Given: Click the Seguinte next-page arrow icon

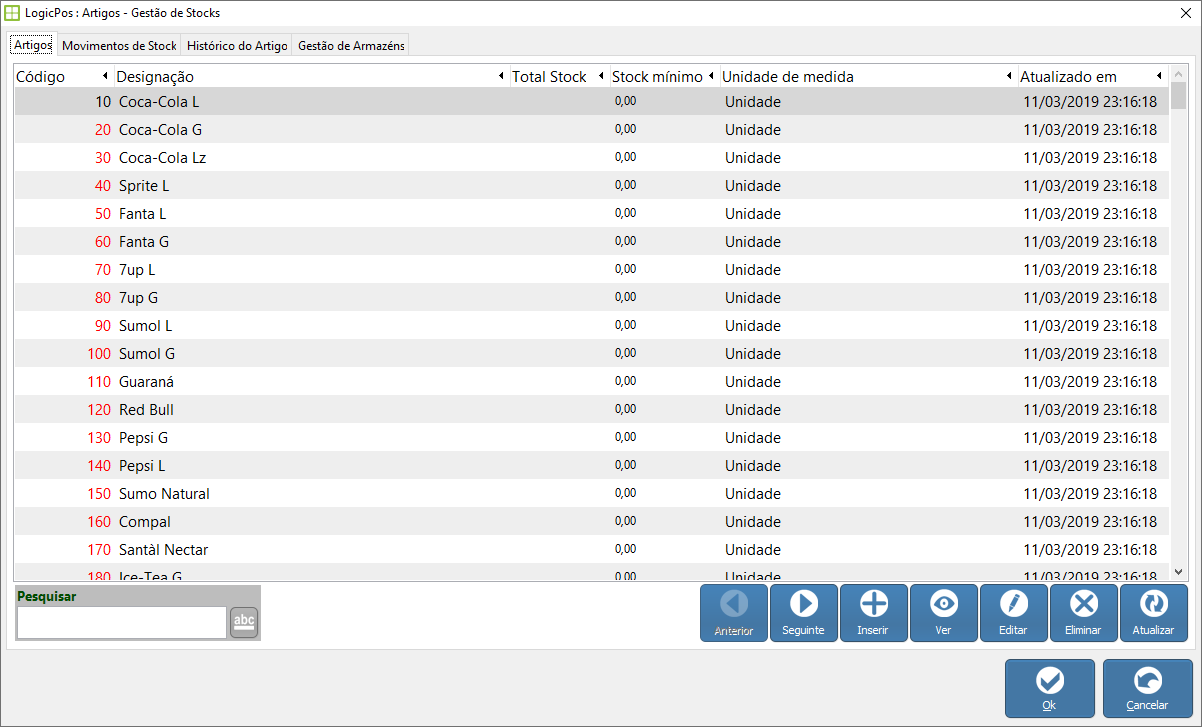Looking at the screenshot, I should click(x=804, y=604).
